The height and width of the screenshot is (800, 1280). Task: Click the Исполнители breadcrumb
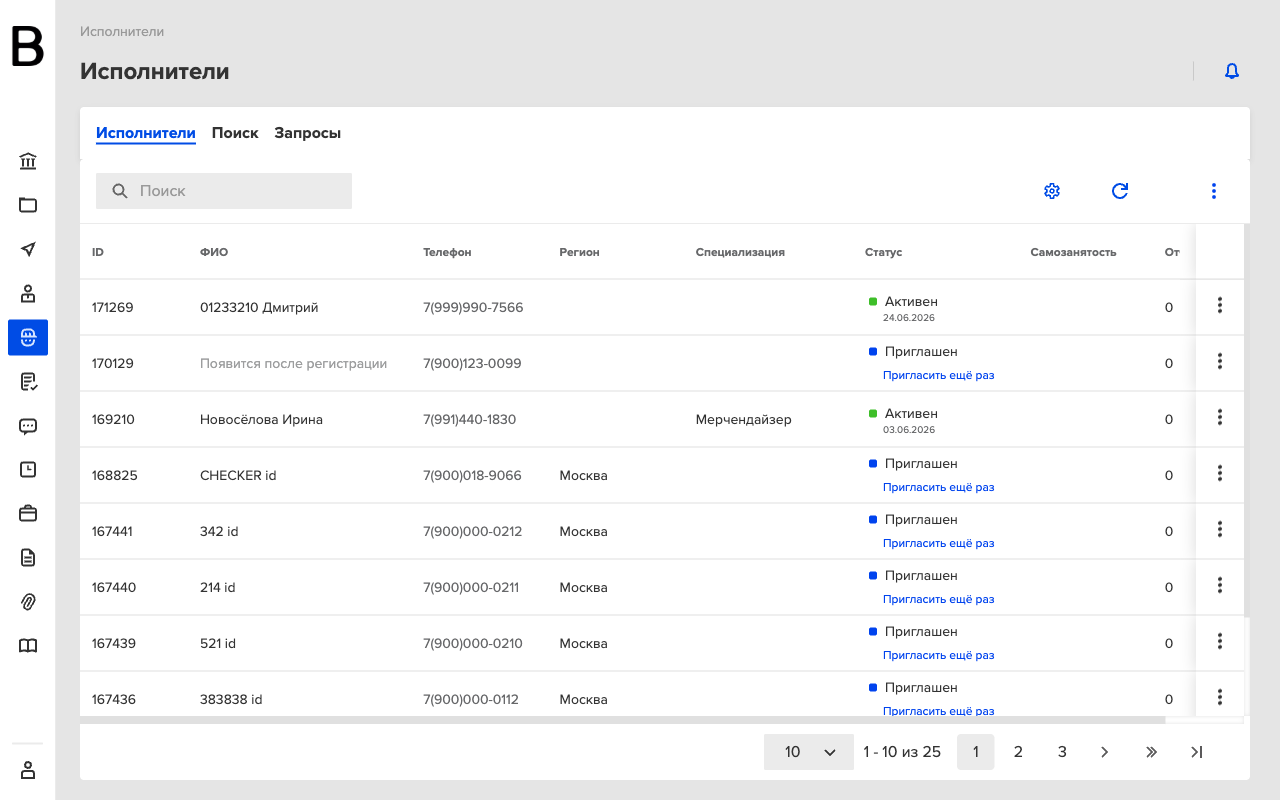tap(122, 32)
